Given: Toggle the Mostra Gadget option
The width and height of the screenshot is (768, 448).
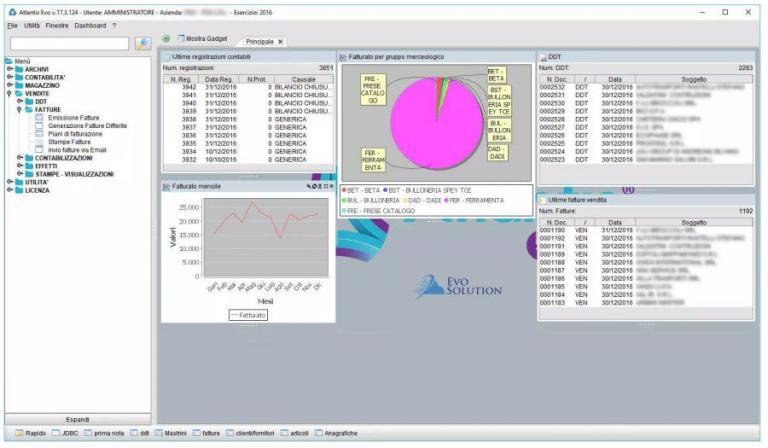Looking at the screenshot, I should coord(199,38).
